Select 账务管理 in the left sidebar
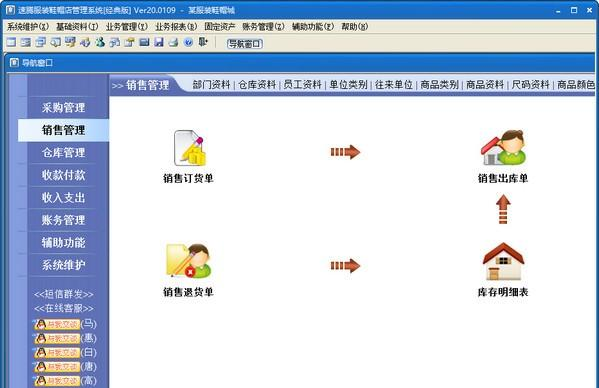599x388 pixels. tap(64, 220)
